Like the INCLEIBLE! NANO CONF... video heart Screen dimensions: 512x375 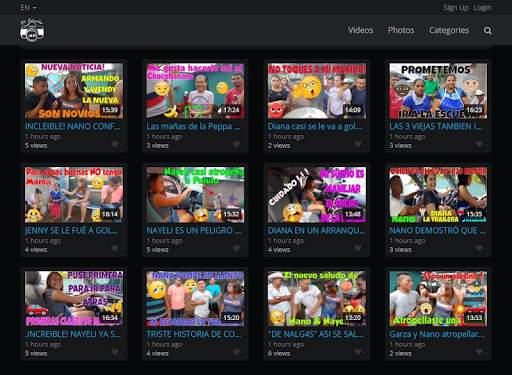click(115, 144)
